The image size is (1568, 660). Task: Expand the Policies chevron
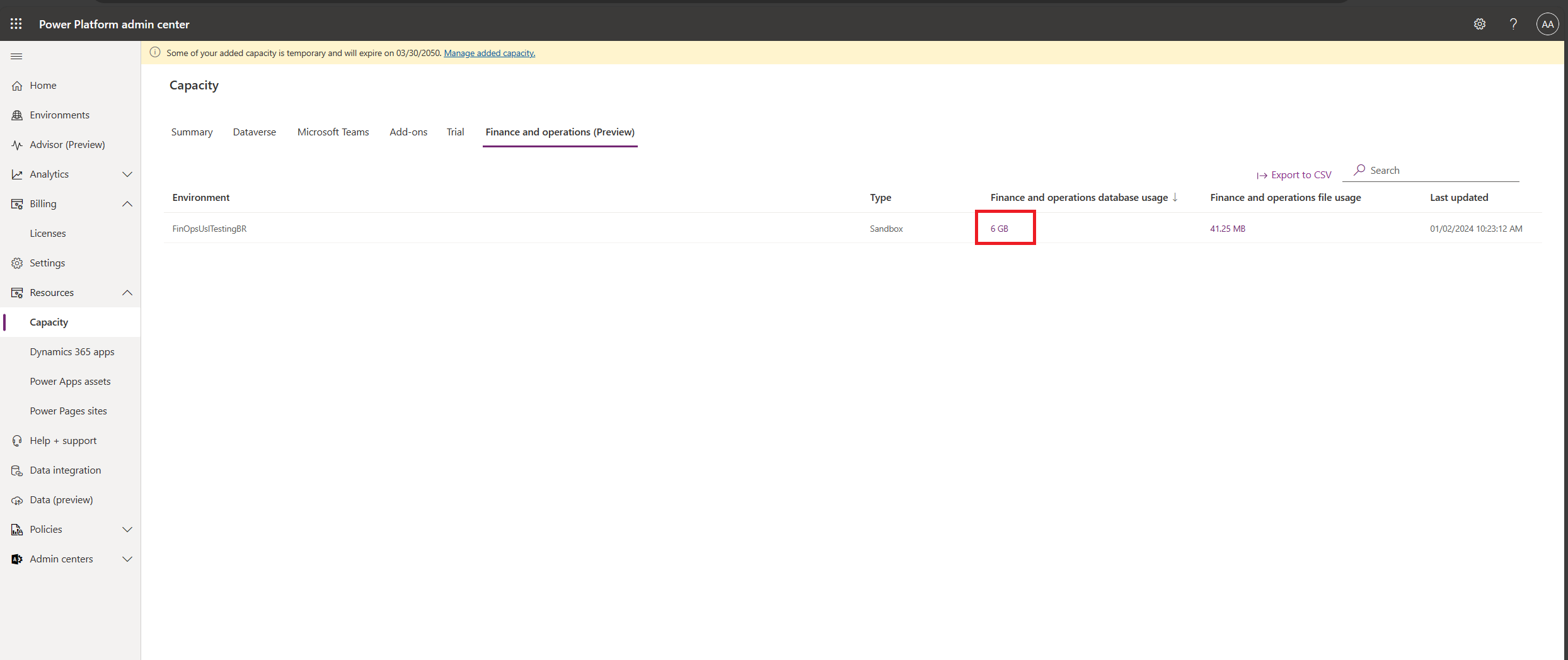click(127, 530)
